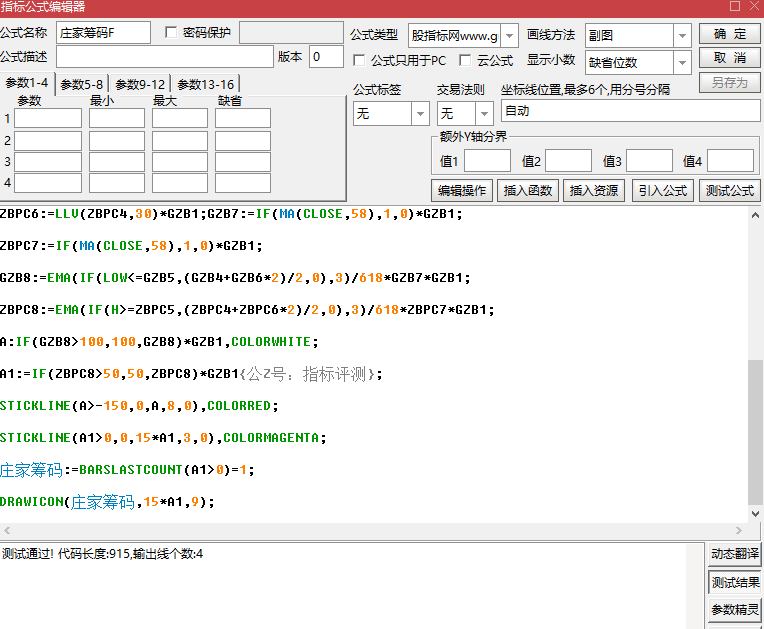The height and width of the screenshot is (629, 764).
Task: Click the 另存为 button
Action: click(729, 82)
